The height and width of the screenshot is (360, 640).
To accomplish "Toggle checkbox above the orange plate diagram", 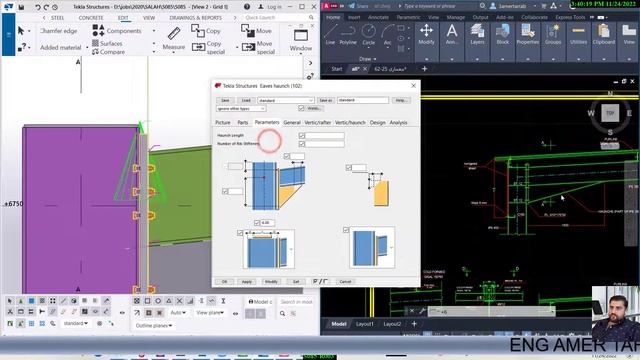I will pyautogui.click(x=348, y=167).
